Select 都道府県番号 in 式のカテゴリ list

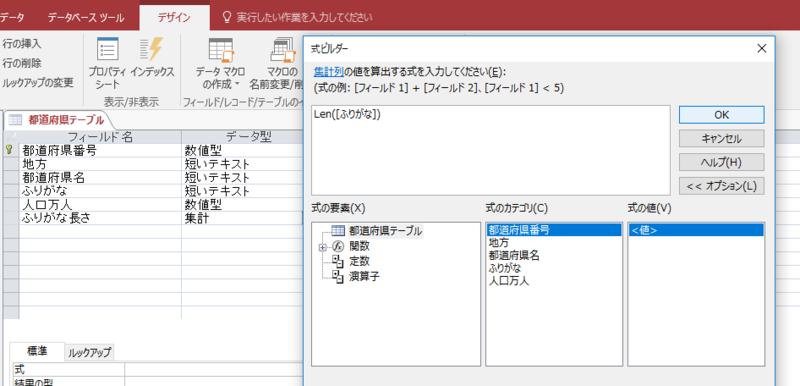pyautogui.click(x=554, y=230)
